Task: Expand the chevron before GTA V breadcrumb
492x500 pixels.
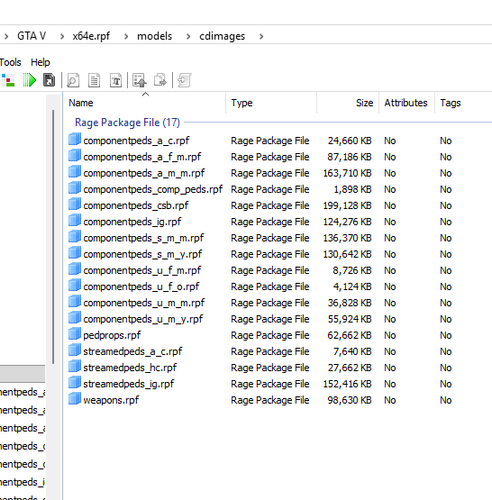Action: tap(6, 36)
